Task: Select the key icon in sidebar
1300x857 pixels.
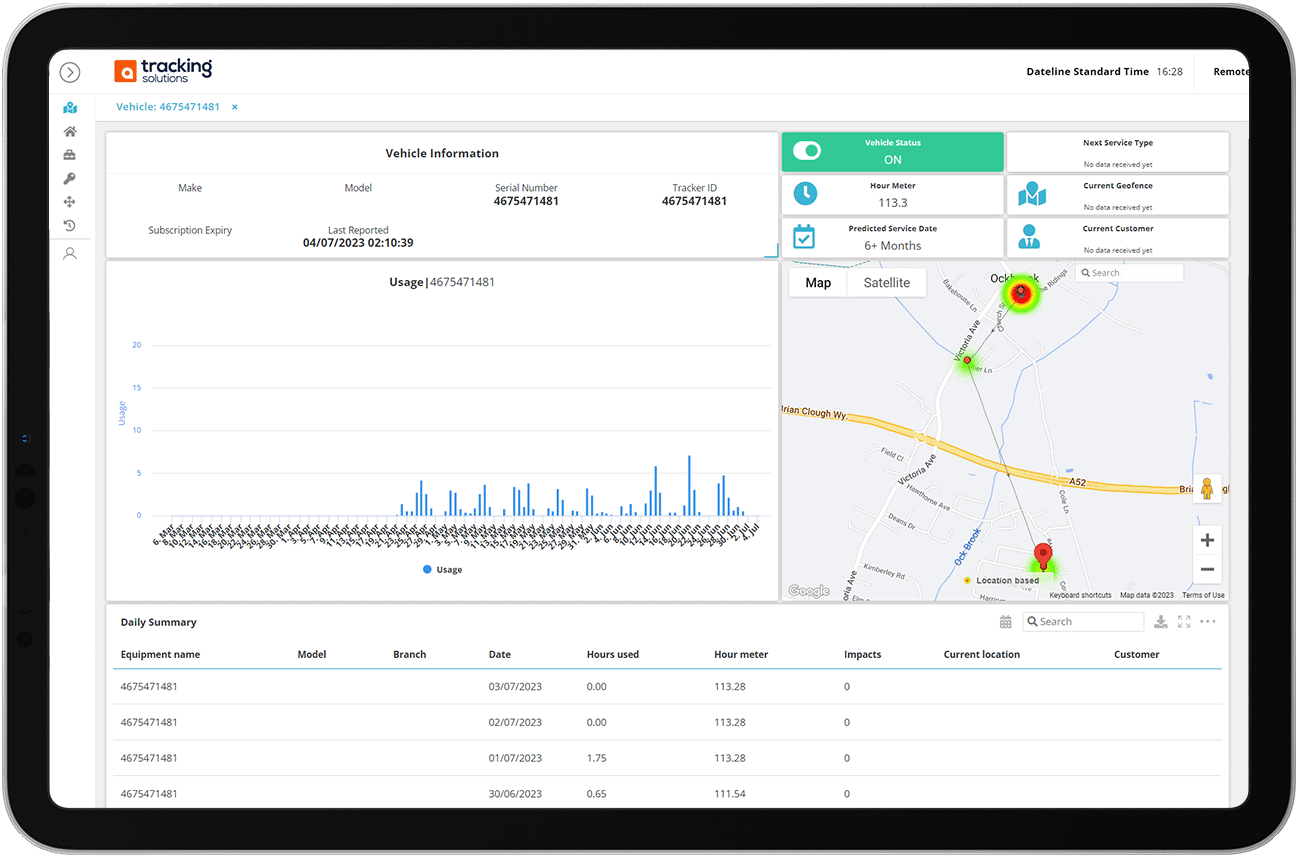Action: pyautogui.click(x=70, y=179)
